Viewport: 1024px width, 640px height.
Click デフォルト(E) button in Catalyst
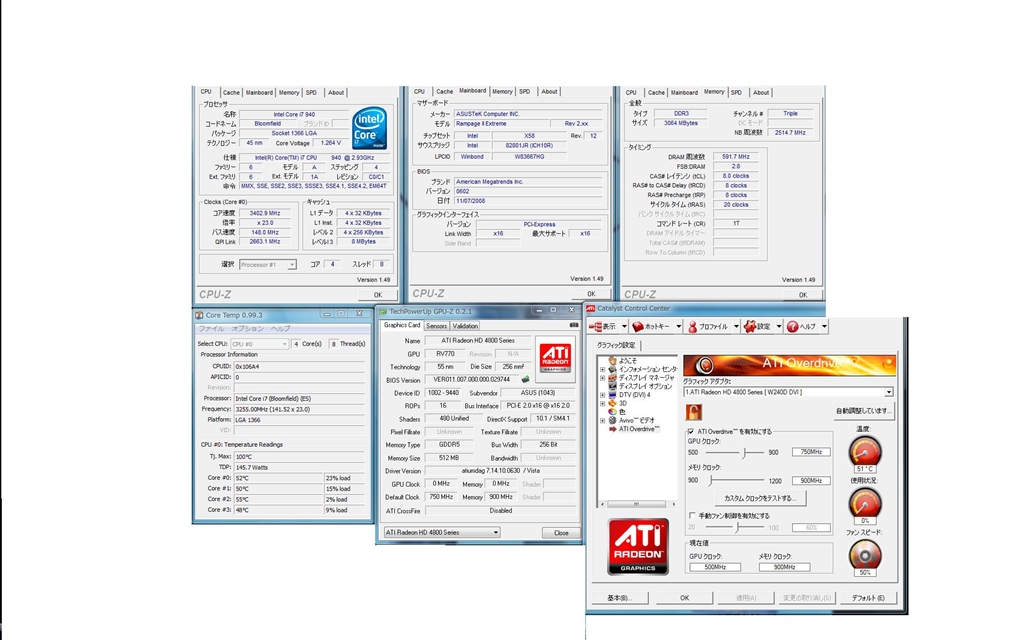[x=868, y=598]
